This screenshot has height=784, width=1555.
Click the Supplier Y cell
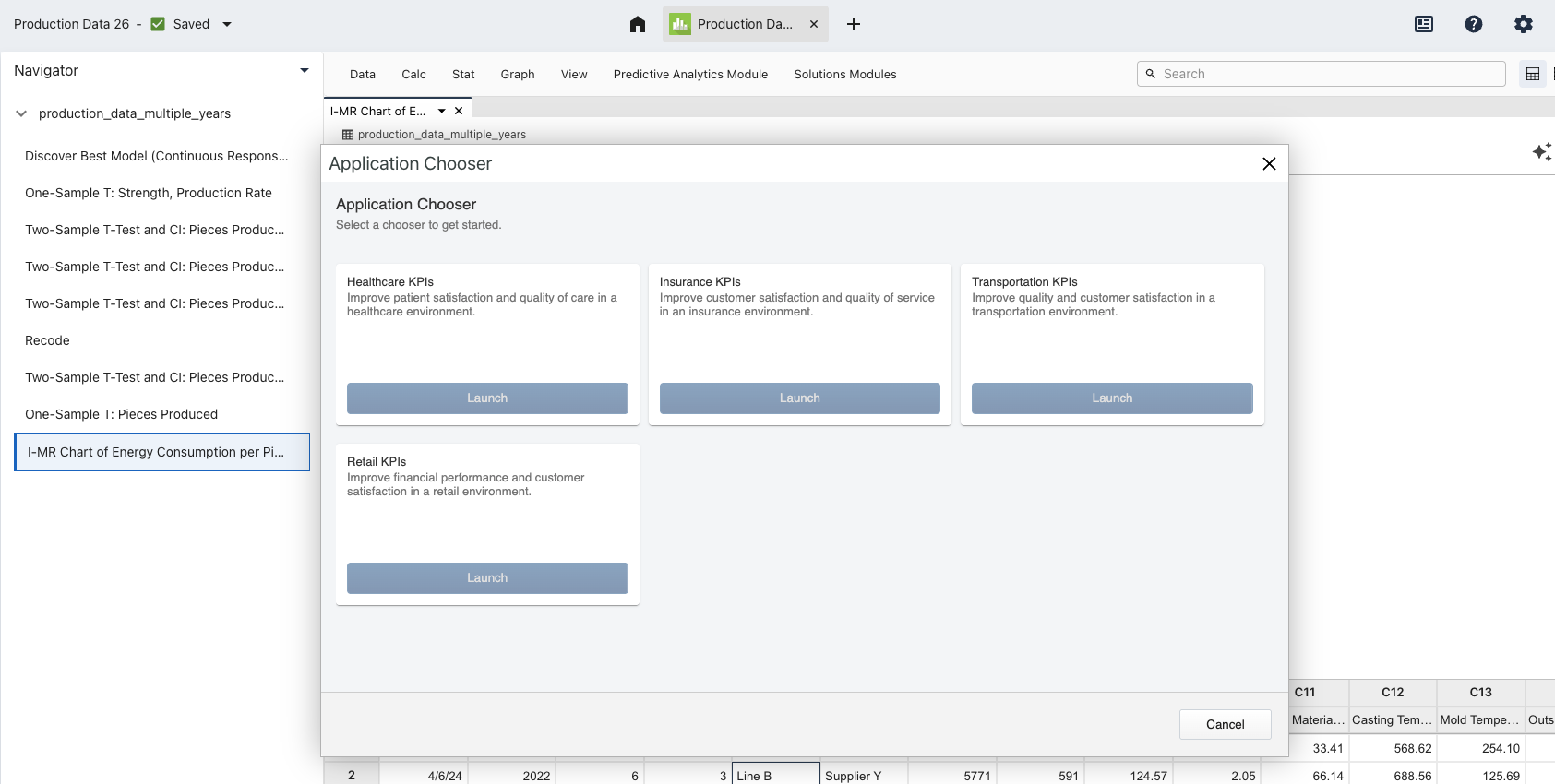click(x=864, y=775)
